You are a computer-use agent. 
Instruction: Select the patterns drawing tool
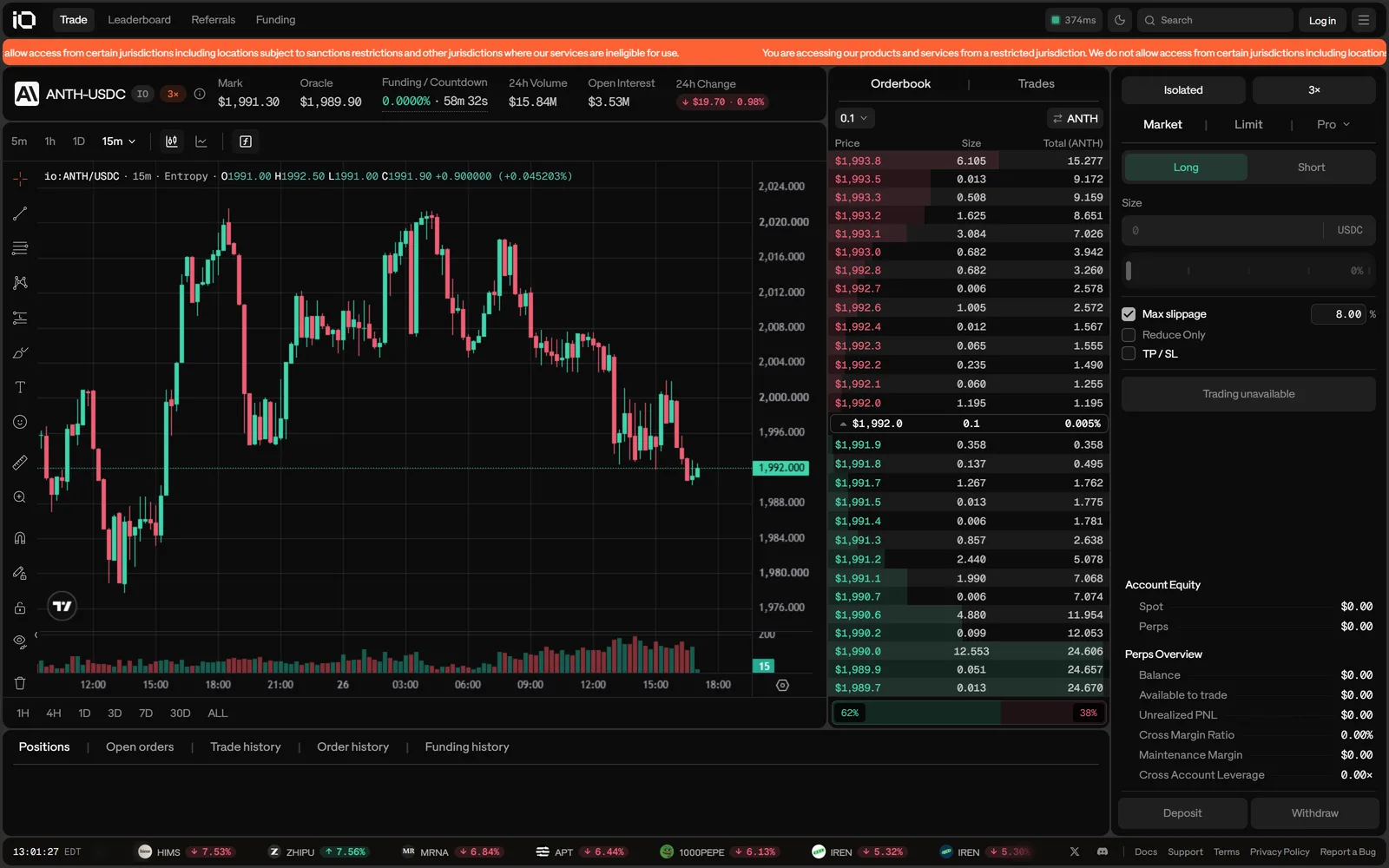tap(20, 283)
